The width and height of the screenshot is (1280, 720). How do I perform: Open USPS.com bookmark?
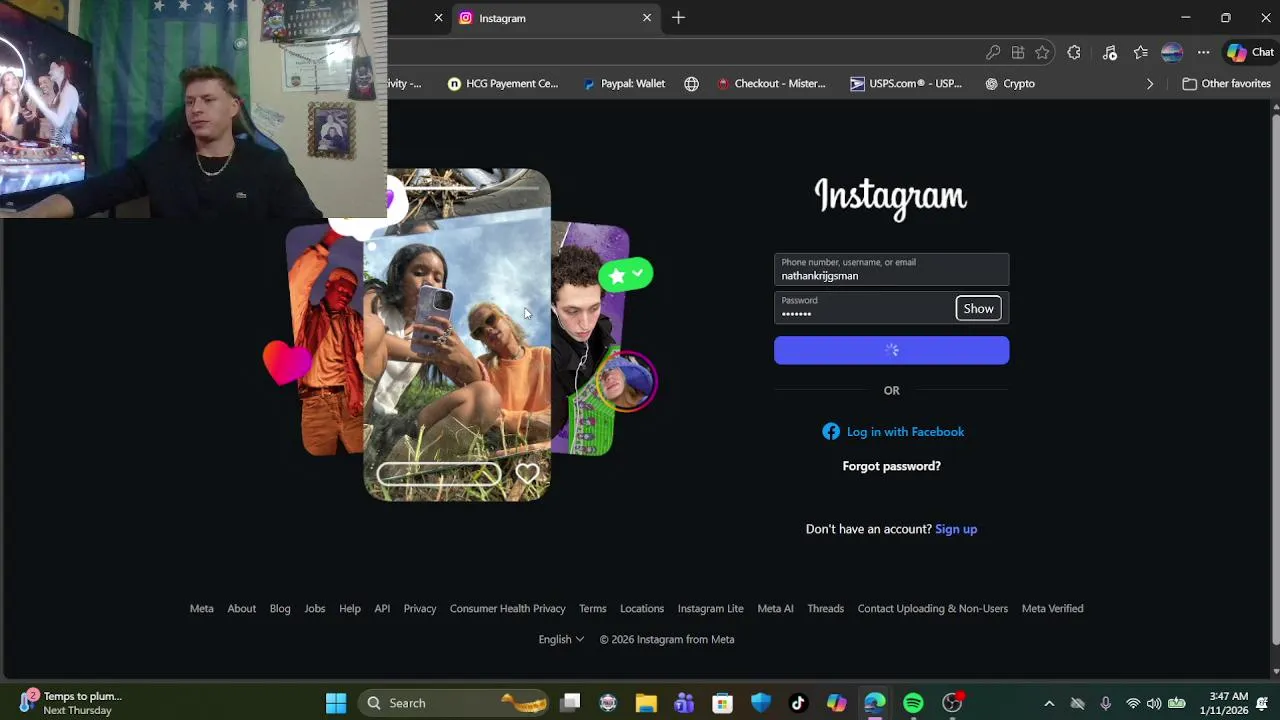coord(905,84)
